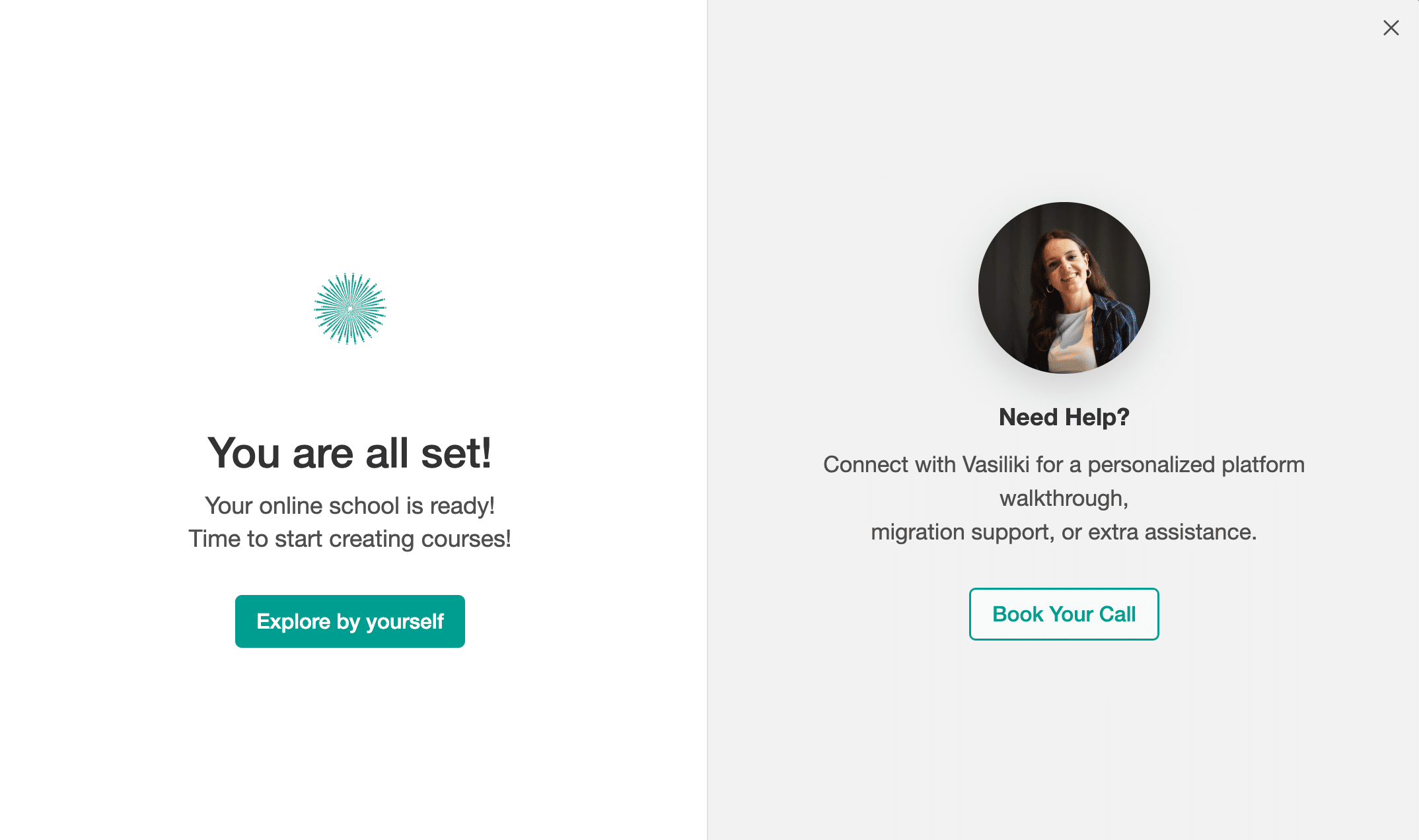Click the name "Vasiliki" in the help text
The height and width of the screenshot is (840, 1419).
[996, 465]
